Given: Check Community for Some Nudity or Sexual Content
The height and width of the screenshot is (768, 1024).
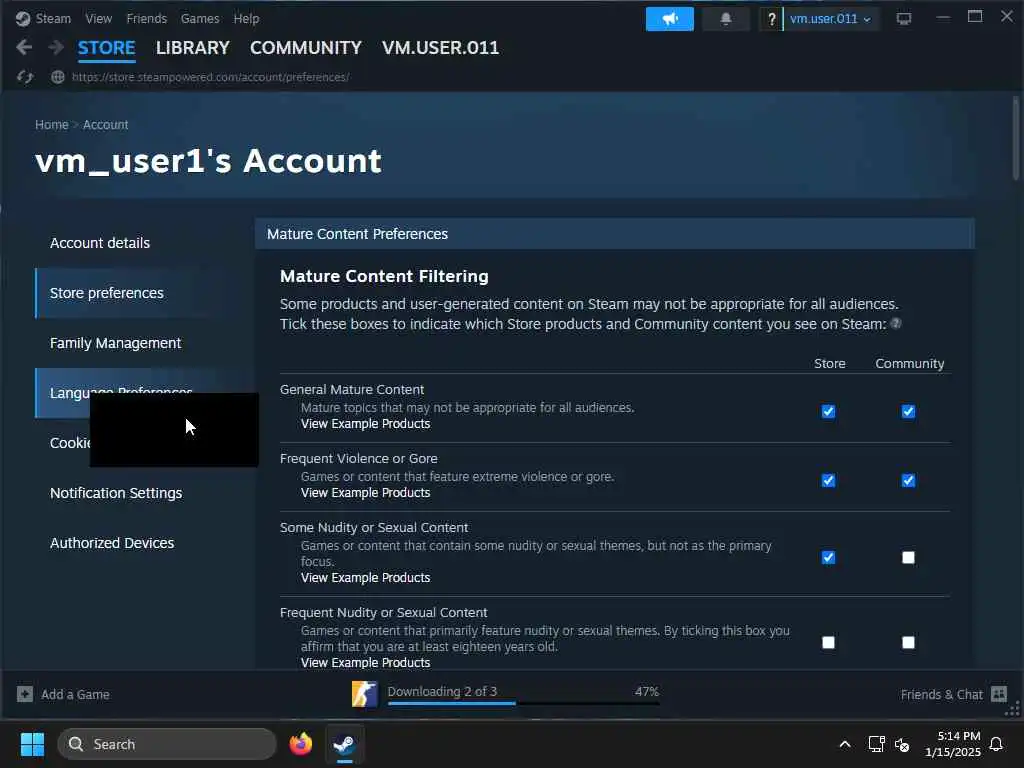Looking at the screenshot, I should 908,558.
